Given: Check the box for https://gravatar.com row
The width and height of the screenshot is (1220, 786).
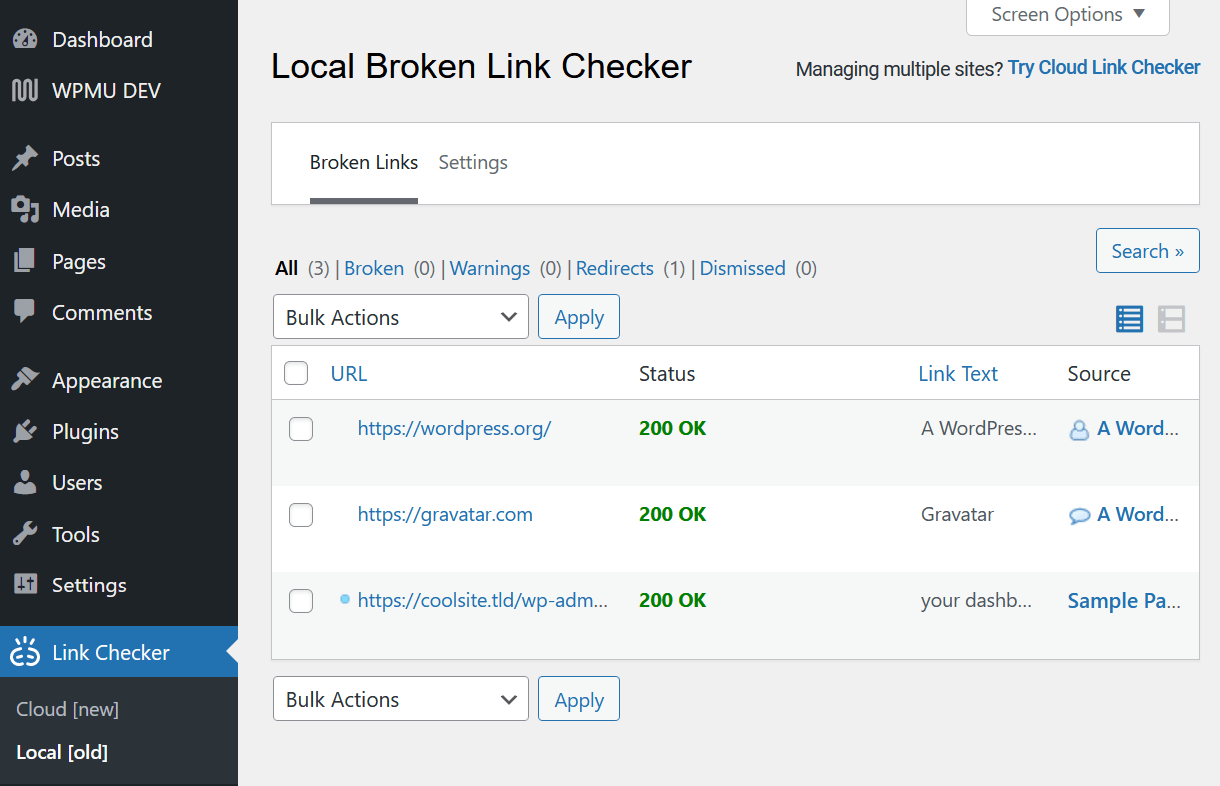Looking at the screenshot, I should [301, 515].
